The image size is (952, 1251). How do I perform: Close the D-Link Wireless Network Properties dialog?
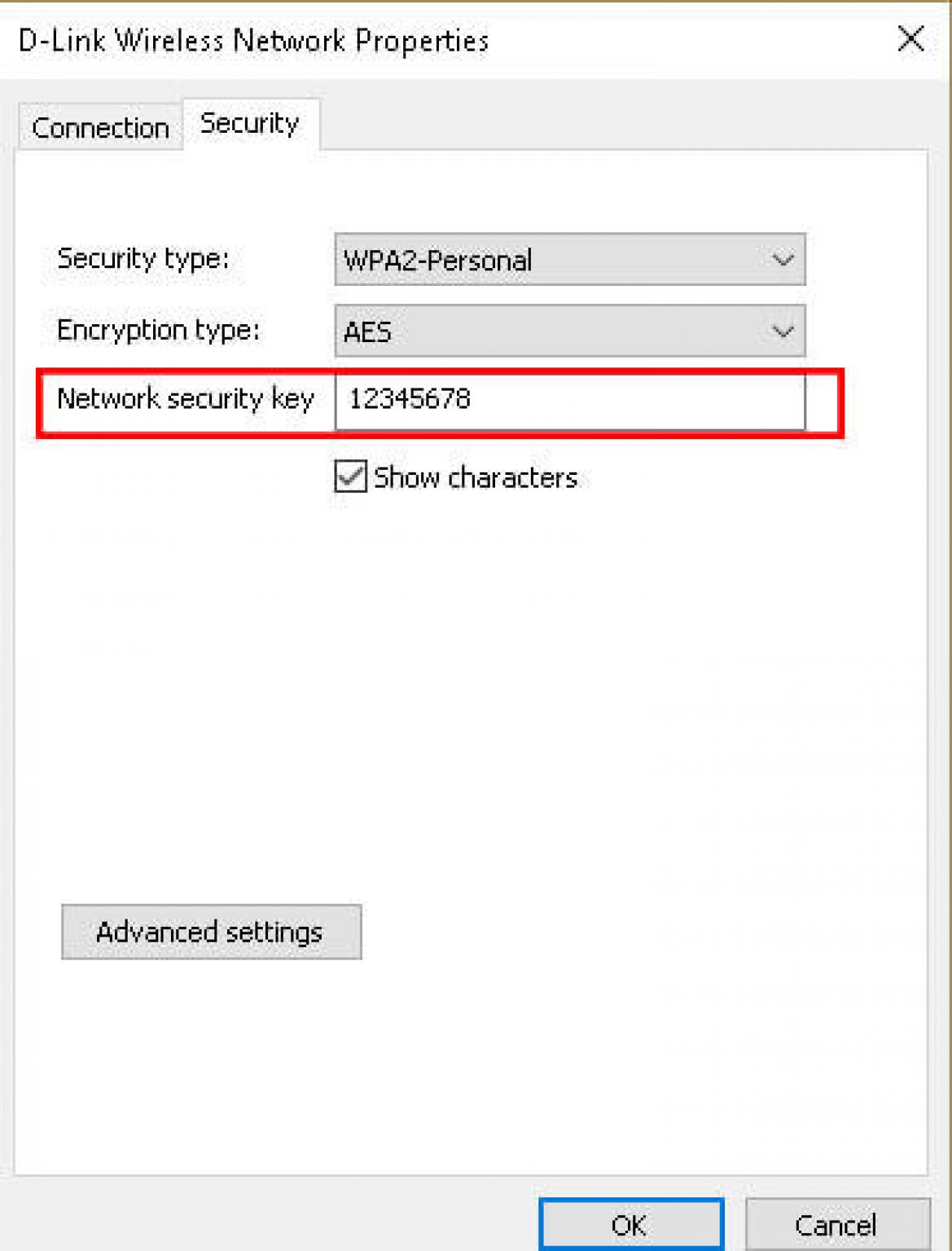click(x=910, y=39)
